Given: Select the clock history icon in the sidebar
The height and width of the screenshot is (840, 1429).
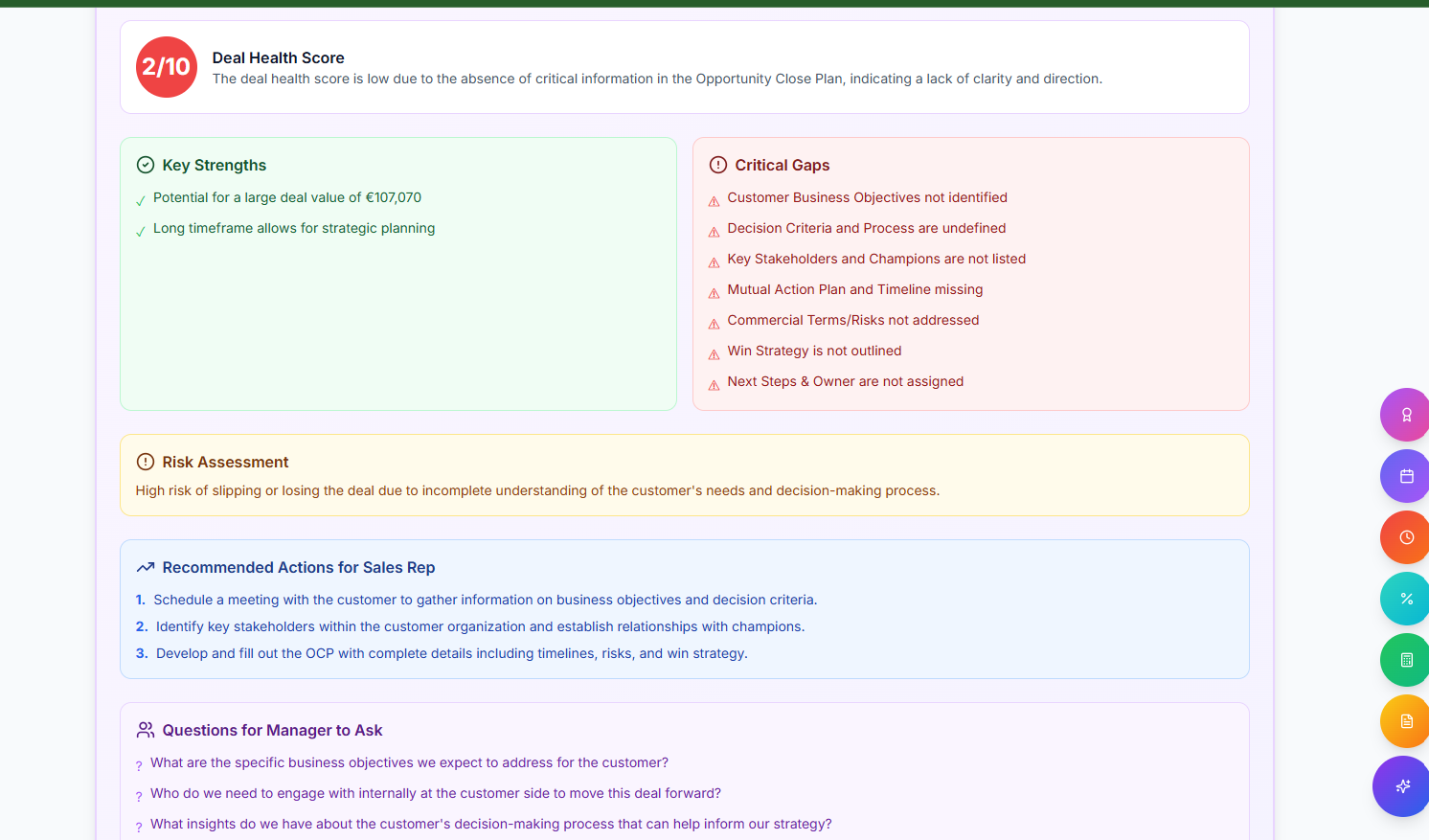Looking at the screenshot, I should point(1405,537).
